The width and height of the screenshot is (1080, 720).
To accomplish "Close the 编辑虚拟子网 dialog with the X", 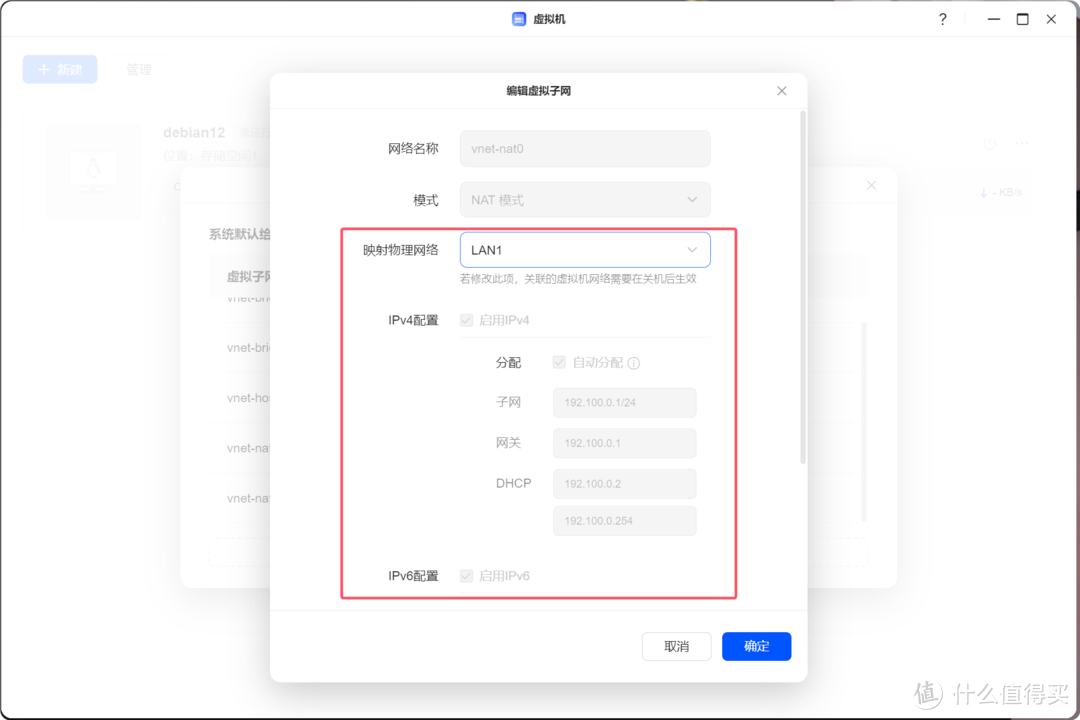I will [781, 90].
